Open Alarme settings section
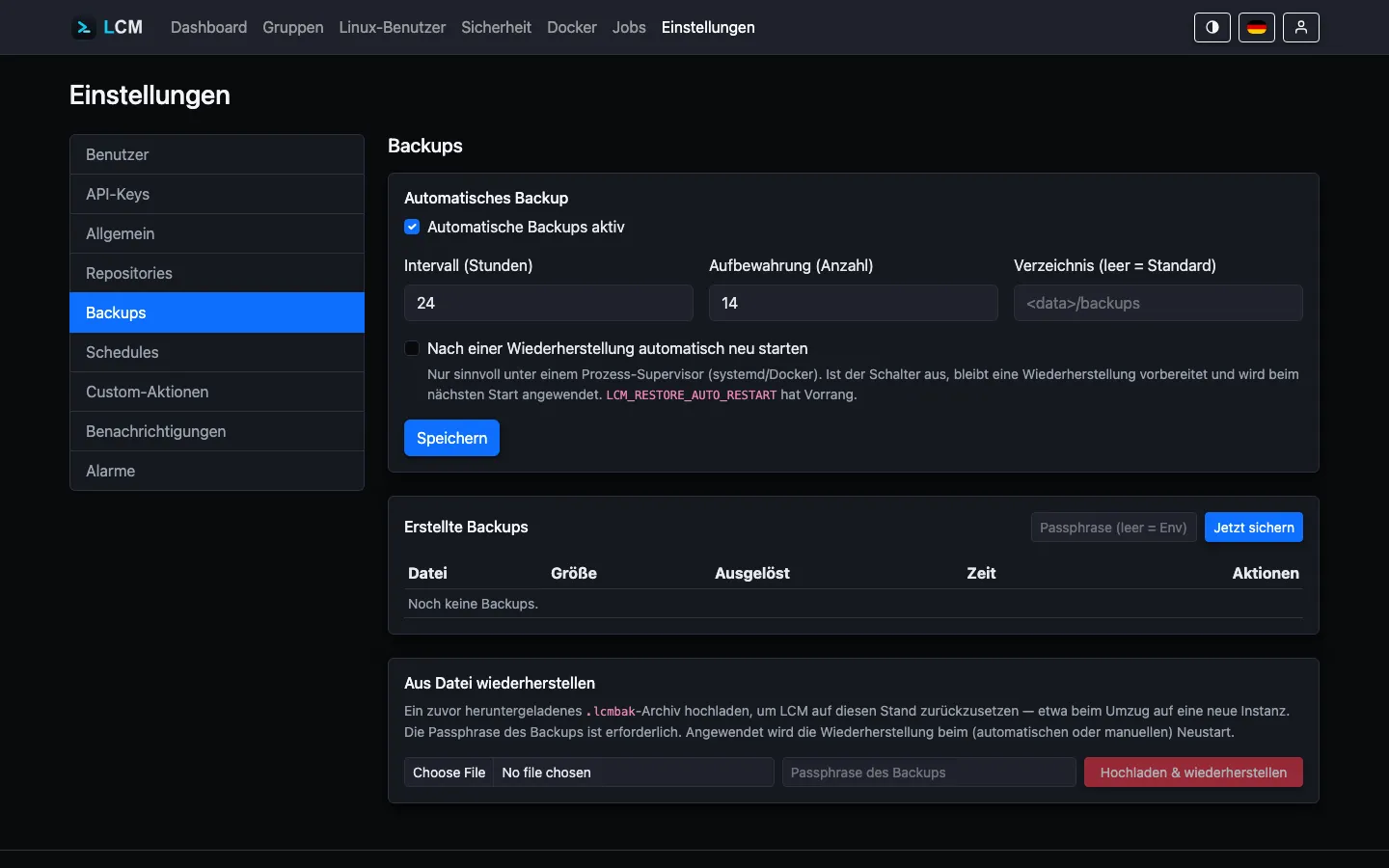This screenshot has width=1389, height=868. 217,471
